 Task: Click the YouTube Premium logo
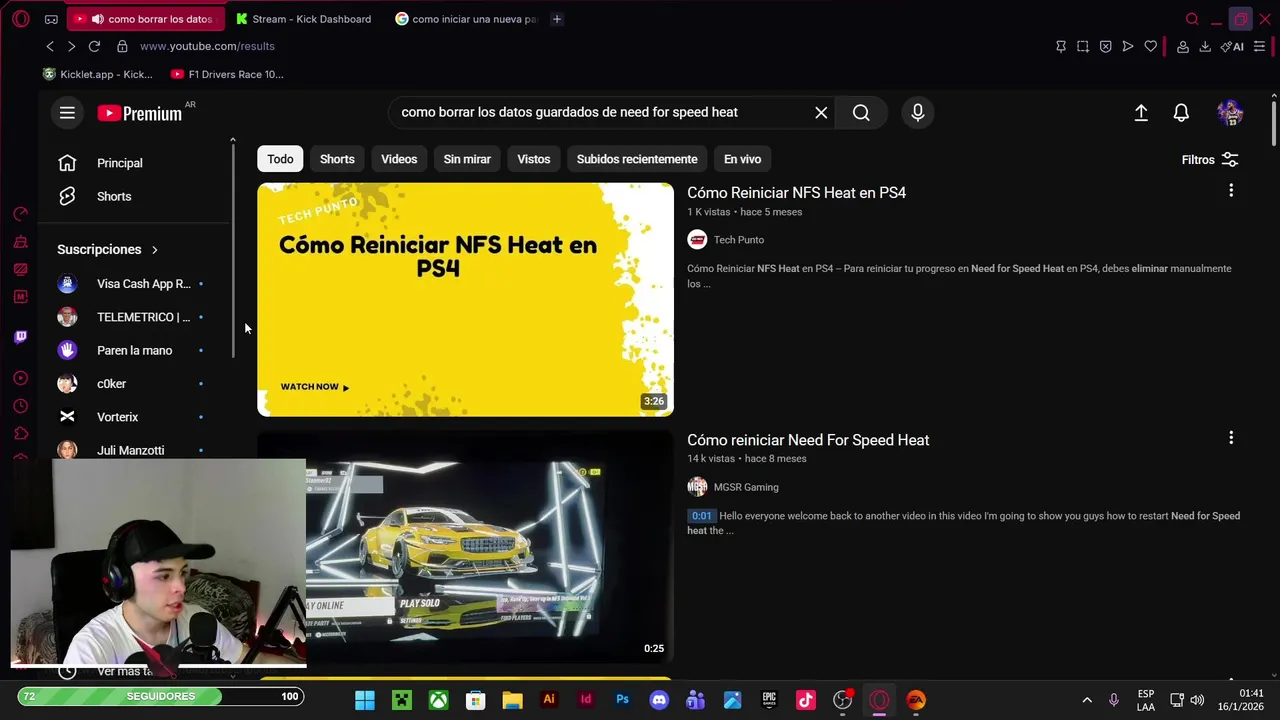pyautogui.click(x=140, y=113)
